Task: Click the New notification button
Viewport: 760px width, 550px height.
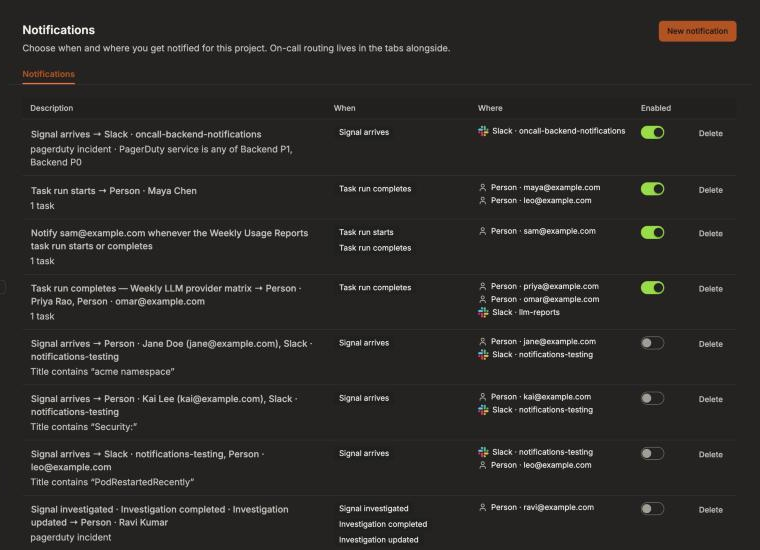Action: pos(697,31)
